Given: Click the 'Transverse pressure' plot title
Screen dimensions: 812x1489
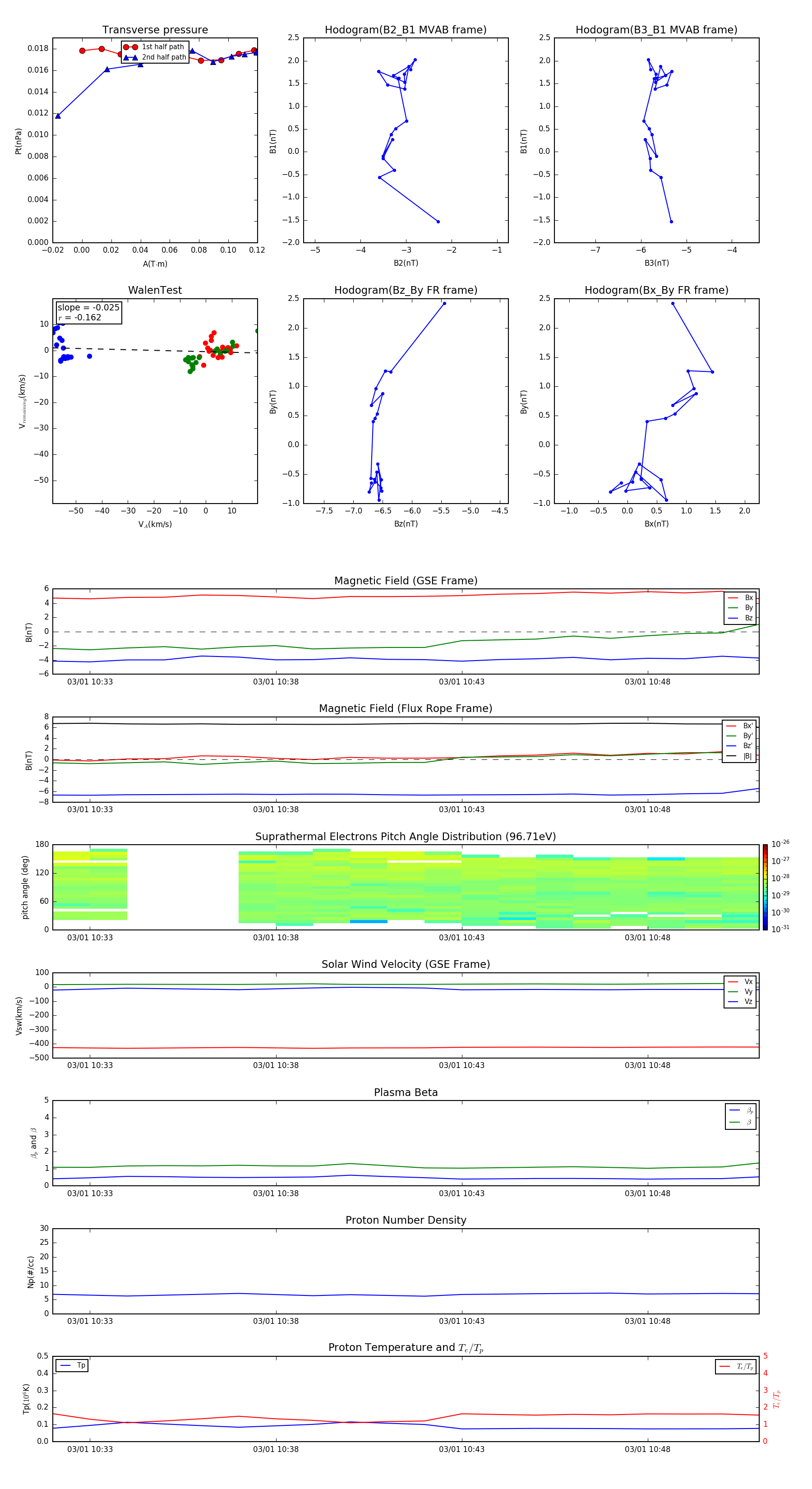Looking at the screenshot, I should [155, 29].
